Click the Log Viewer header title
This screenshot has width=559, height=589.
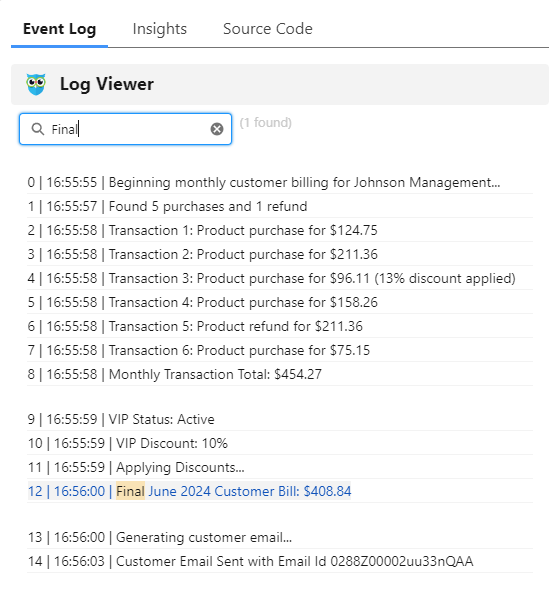(107, 84)
